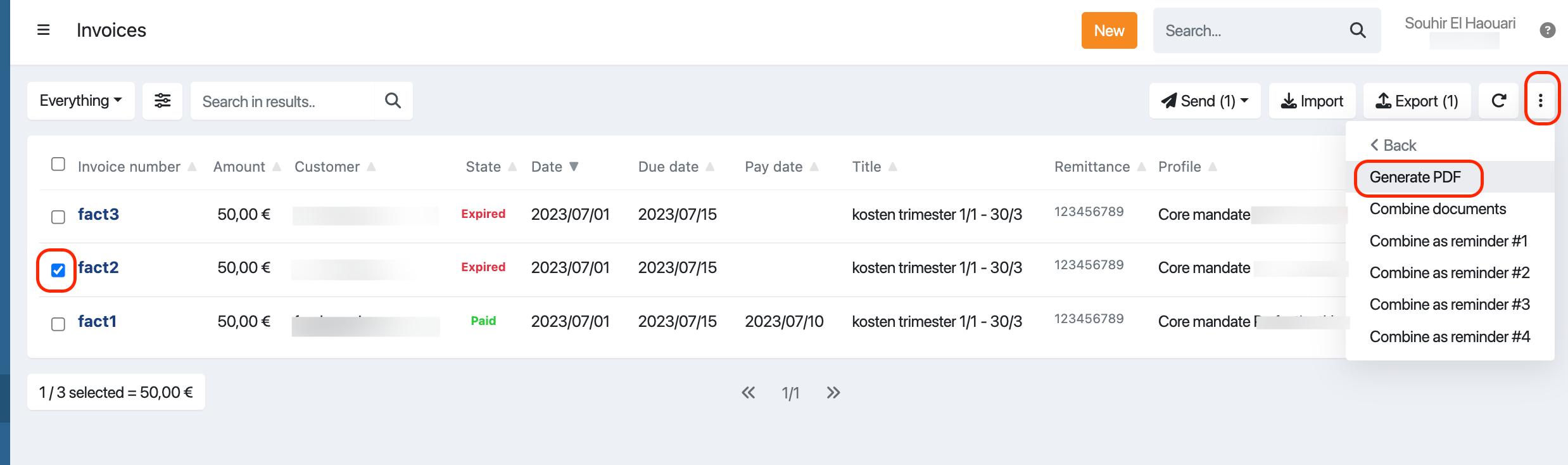Open the hamburger navigation menu
The width and height of the screenshot is (1568, 465).
pos(44,30)
